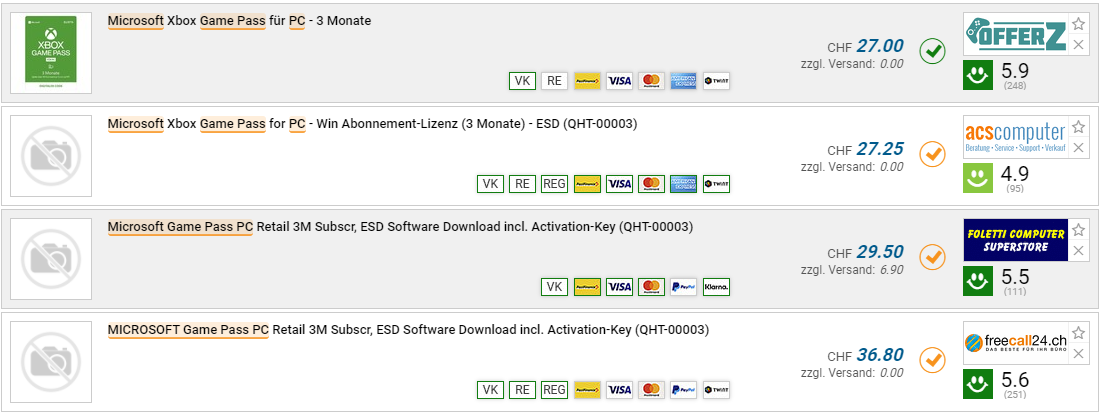Screen dimensions: 1105x415
Task: Click the REG badge in the acscomputer listing
Action: [x=554, y=184]
